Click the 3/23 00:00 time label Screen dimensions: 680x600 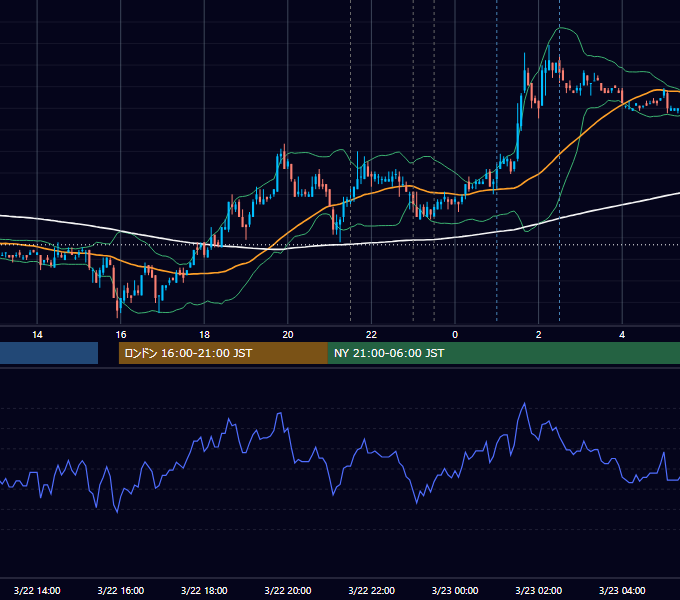[455, 590]
